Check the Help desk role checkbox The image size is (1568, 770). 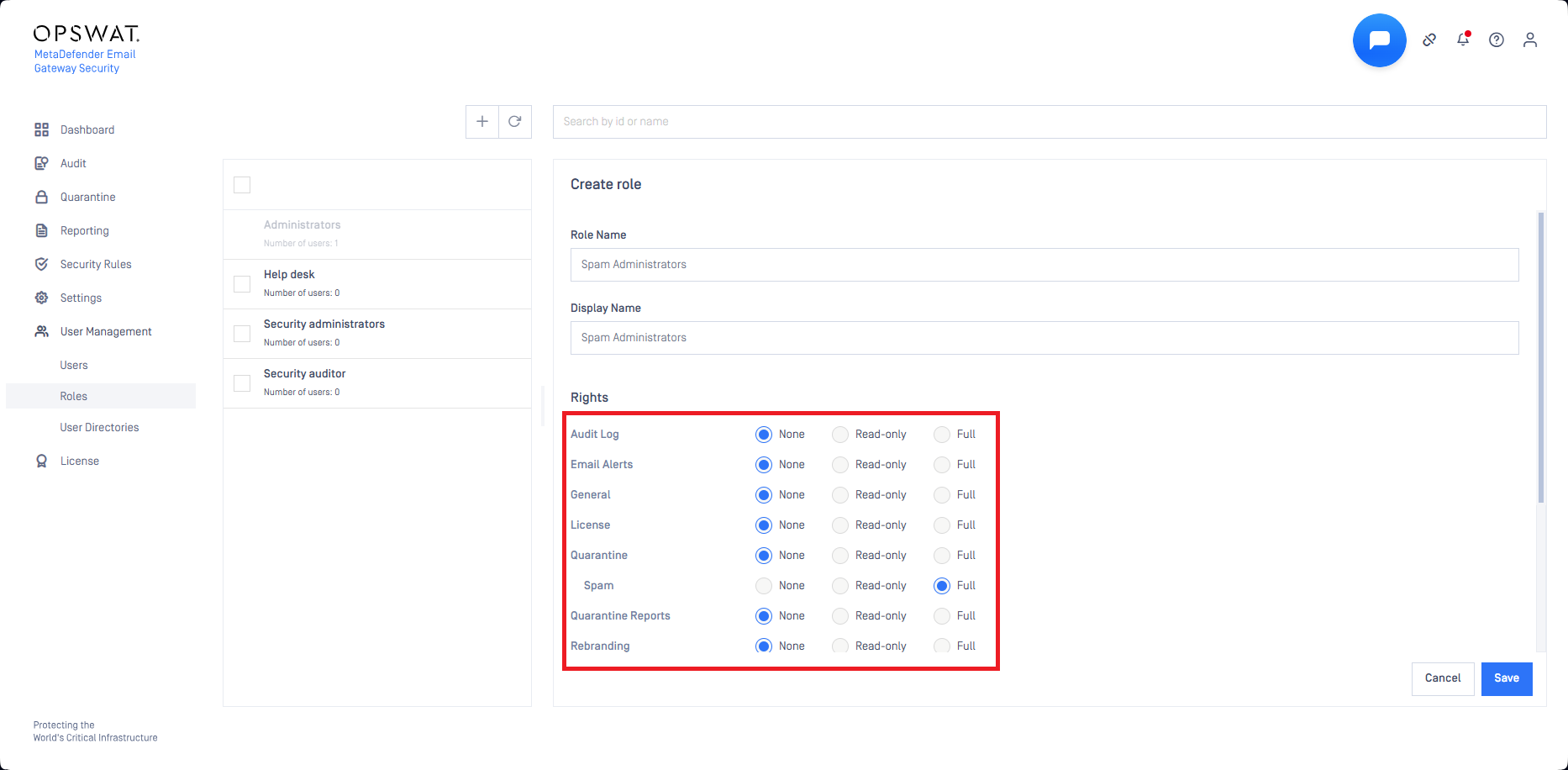[242, 284]
